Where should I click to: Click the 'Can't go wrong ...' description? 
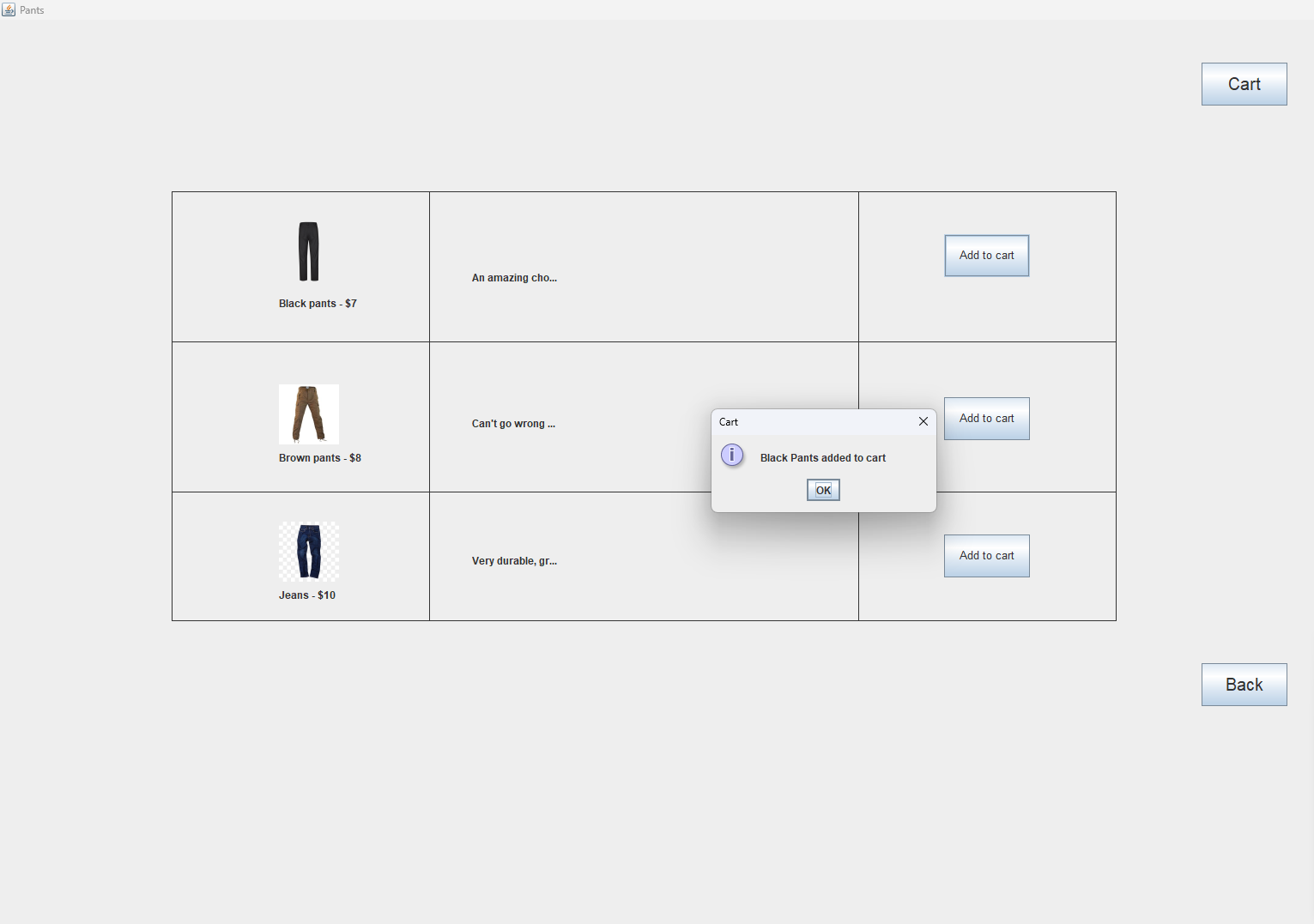513,424
